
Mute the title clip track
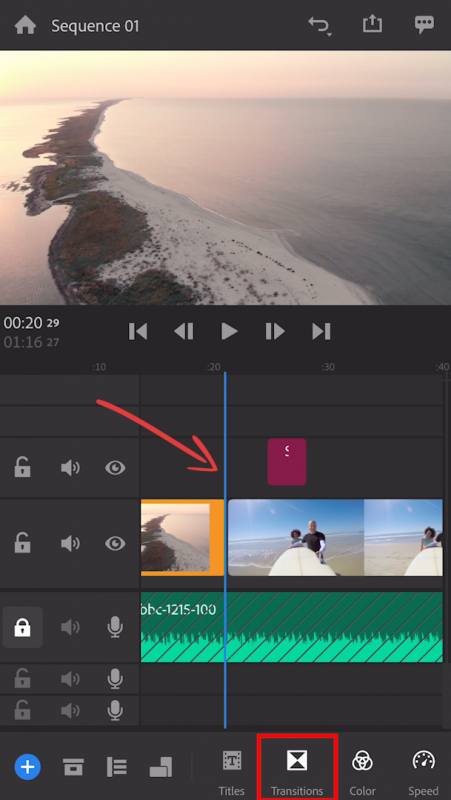click(70, 468)
